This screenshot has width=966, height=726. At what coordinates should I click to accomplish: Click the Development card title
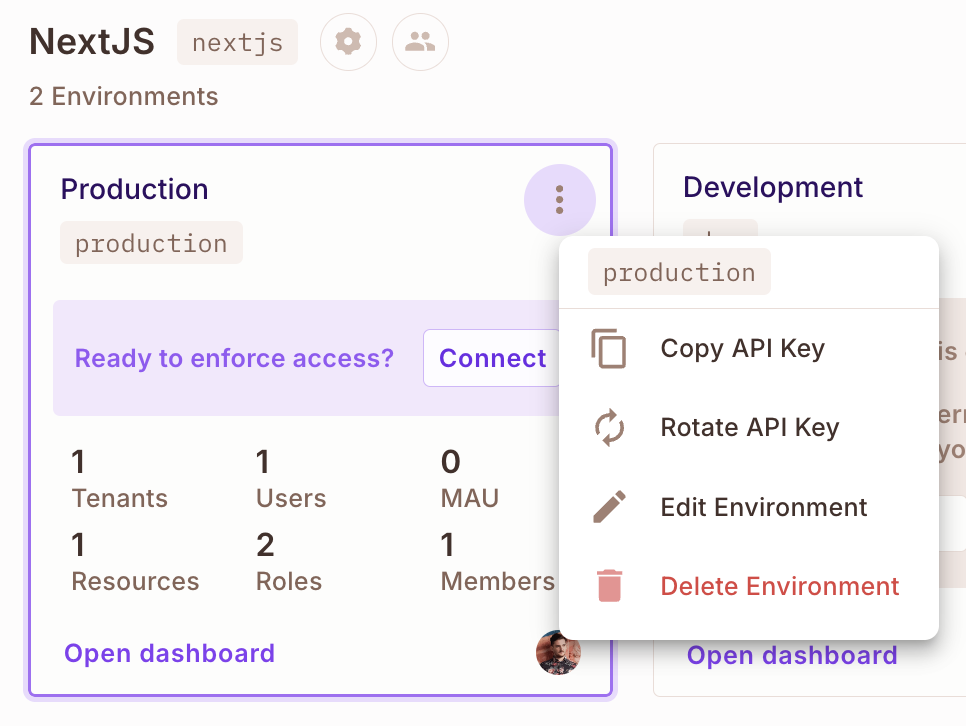tap(772, 187)
